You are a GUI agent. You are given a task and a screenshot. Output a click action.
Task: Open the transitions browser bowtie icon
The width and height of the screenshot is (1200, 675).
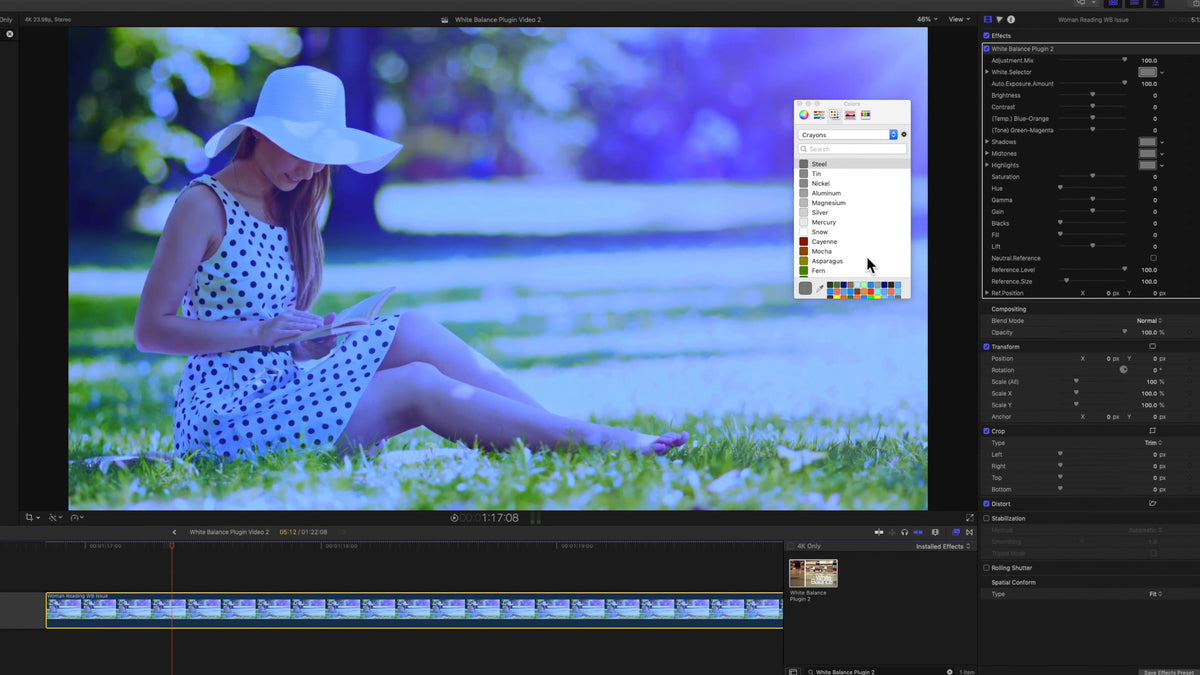point(968,532)
